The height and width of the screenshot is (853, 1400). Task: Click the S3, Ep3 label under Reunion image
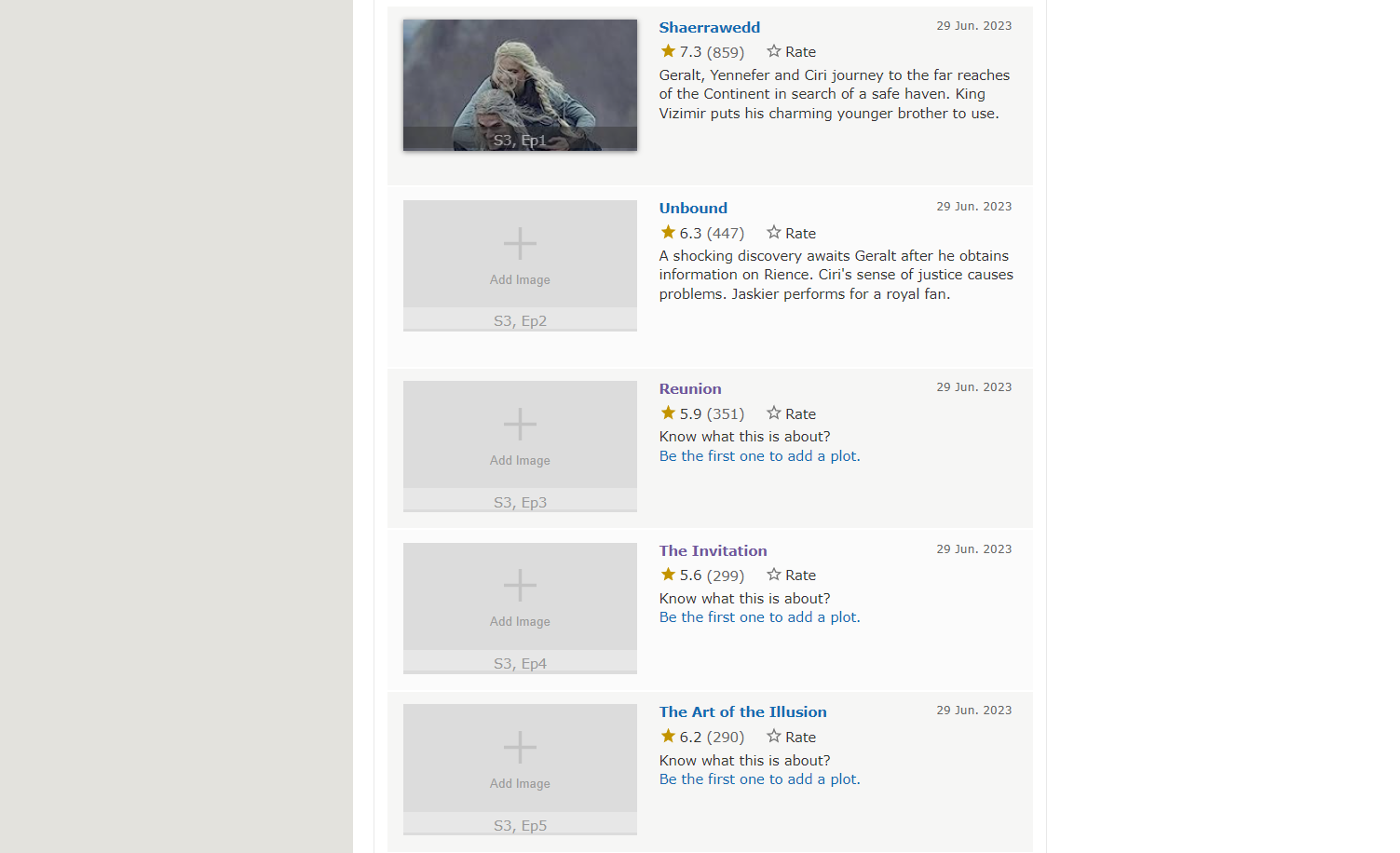(x=520, y=503)
